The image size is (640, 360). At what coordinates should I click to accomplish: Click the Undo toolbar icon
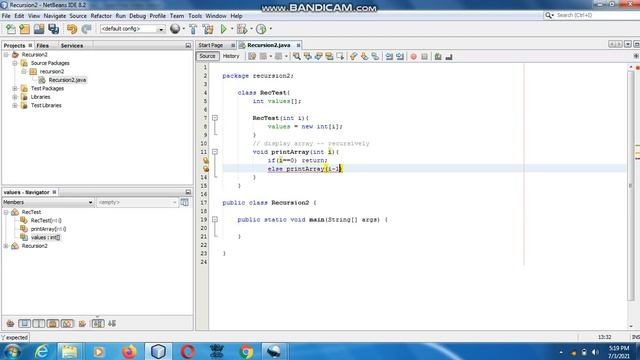click(x=72, y=29)
